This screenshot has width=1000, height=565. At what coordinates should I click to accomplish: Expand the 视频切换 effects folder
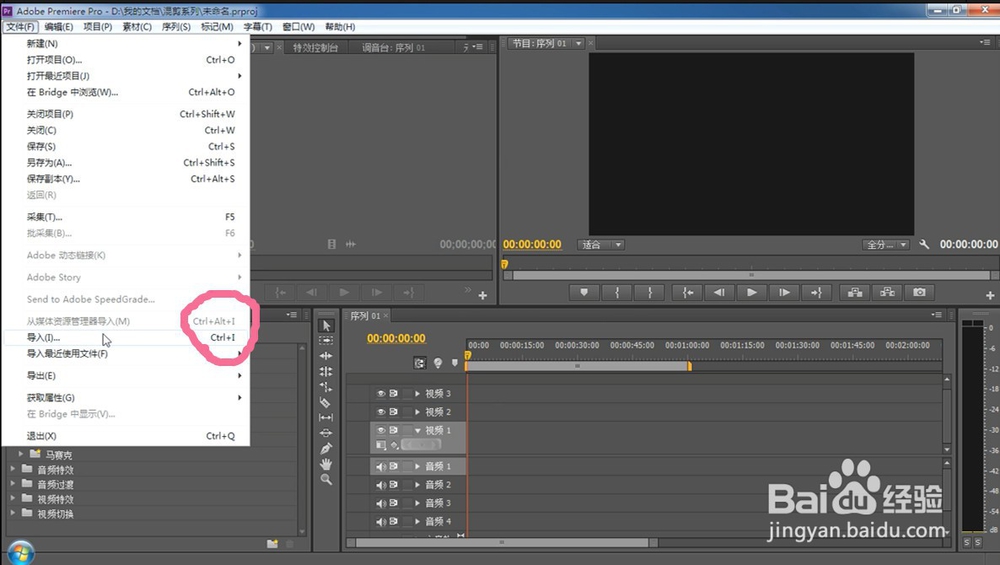coord(13,513)
